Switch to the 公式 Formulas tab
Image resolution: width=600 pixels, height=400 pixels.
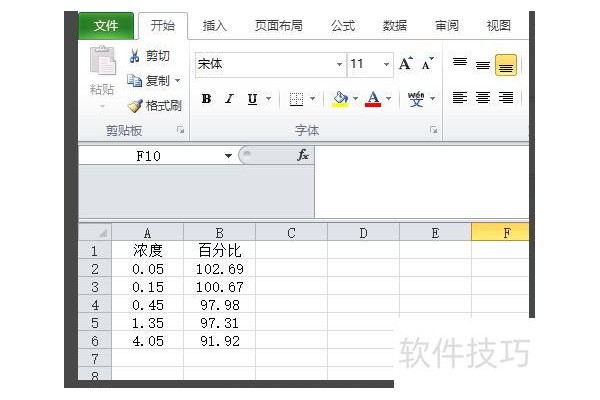343,26
